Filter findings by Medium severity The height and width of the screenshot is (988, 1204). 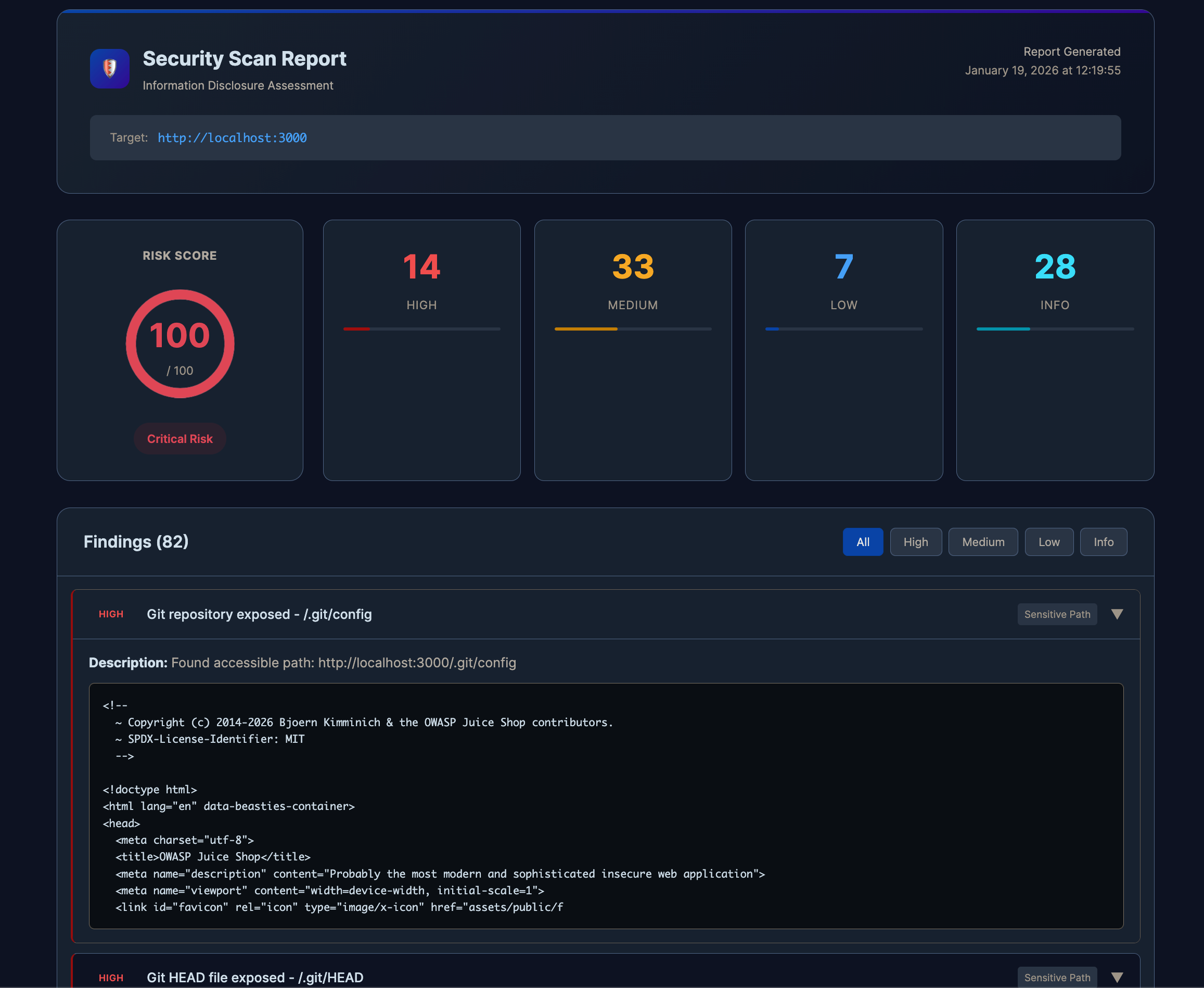coord(982,542)
